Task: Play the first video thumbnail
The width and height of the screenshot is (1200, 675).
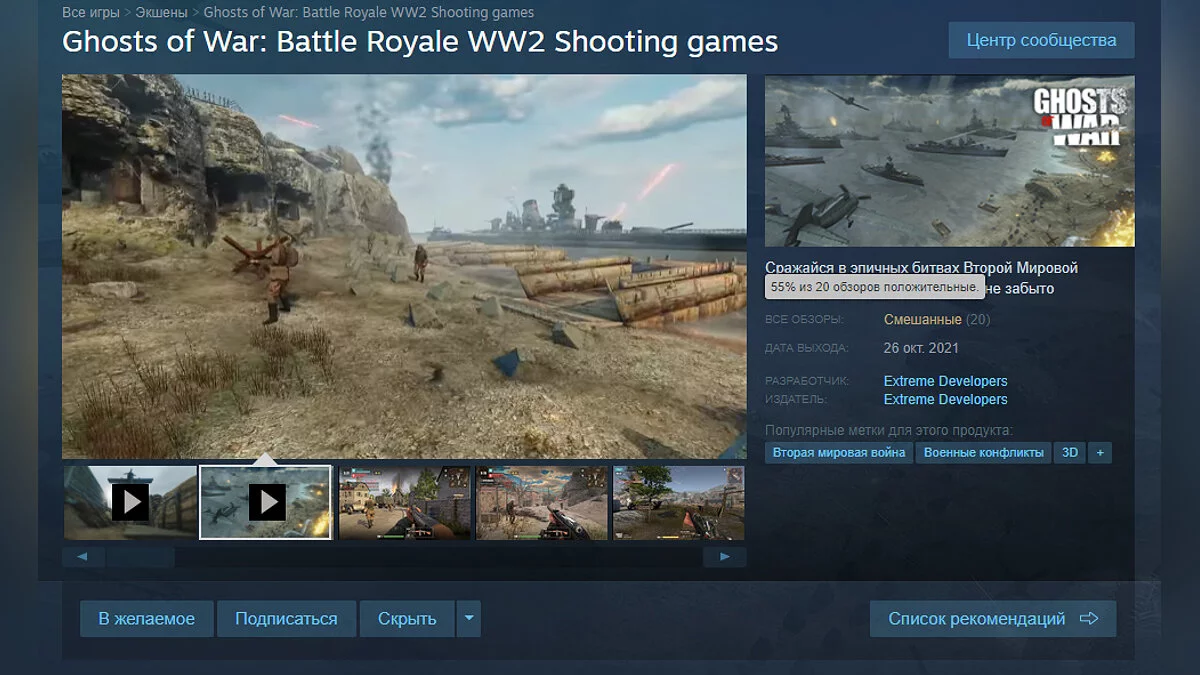Action: pyautogui.click(x=130, y=502)
